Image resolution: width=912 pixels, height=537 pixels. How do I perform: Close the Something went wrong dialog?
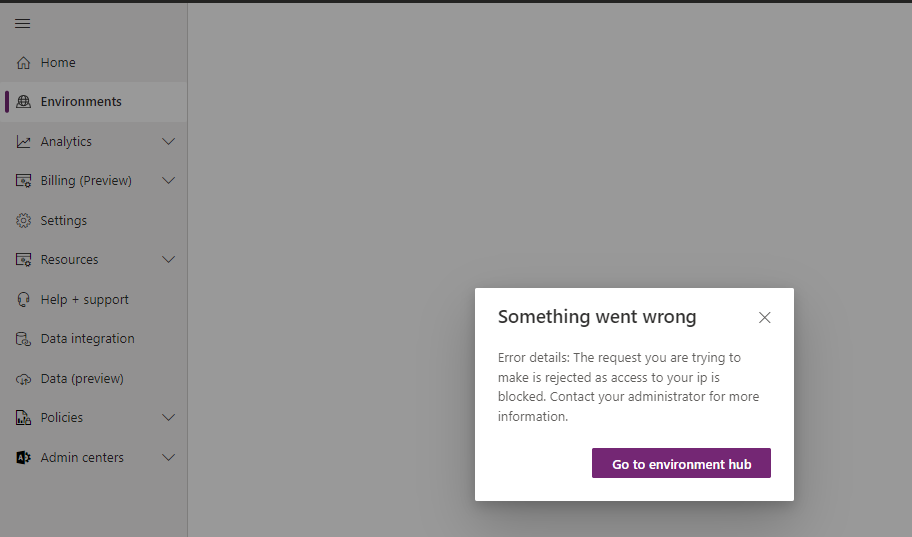point(764,317)
